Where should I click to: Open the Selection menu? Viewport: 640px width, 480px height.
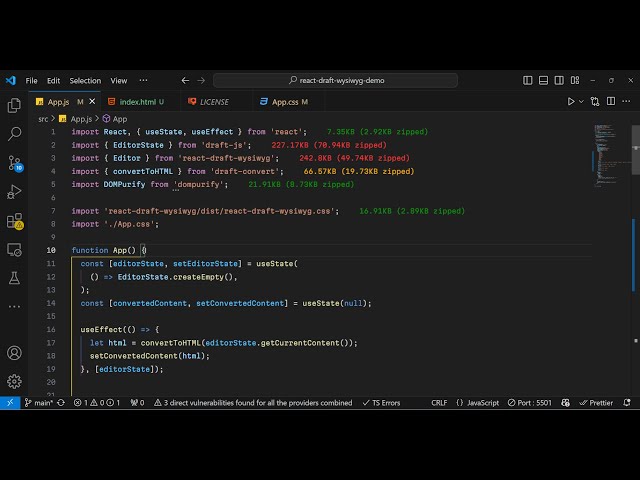pos(85,80)
